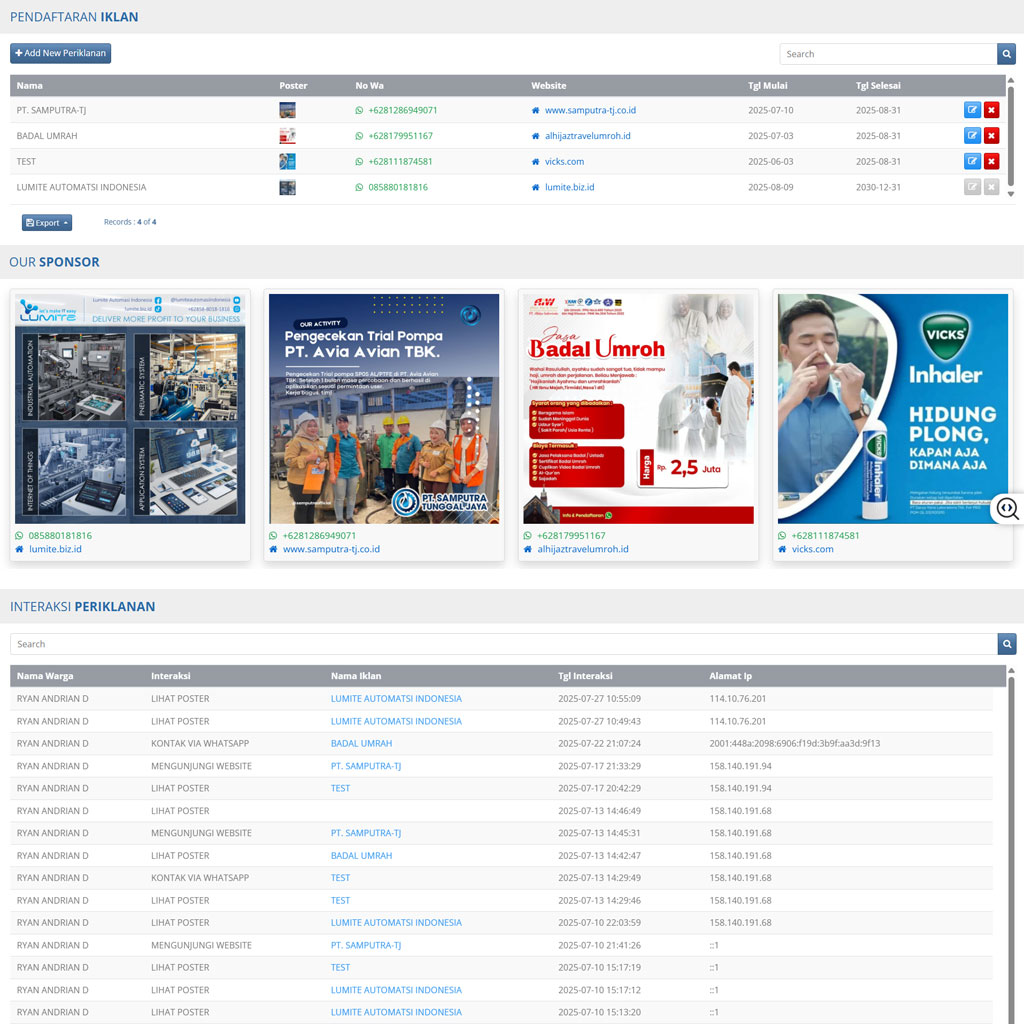The height and width of the screenshot is (1024, 1024).
Task: Open poster thumbnail for BADAL UMRAH row
Action: [287, 135]
